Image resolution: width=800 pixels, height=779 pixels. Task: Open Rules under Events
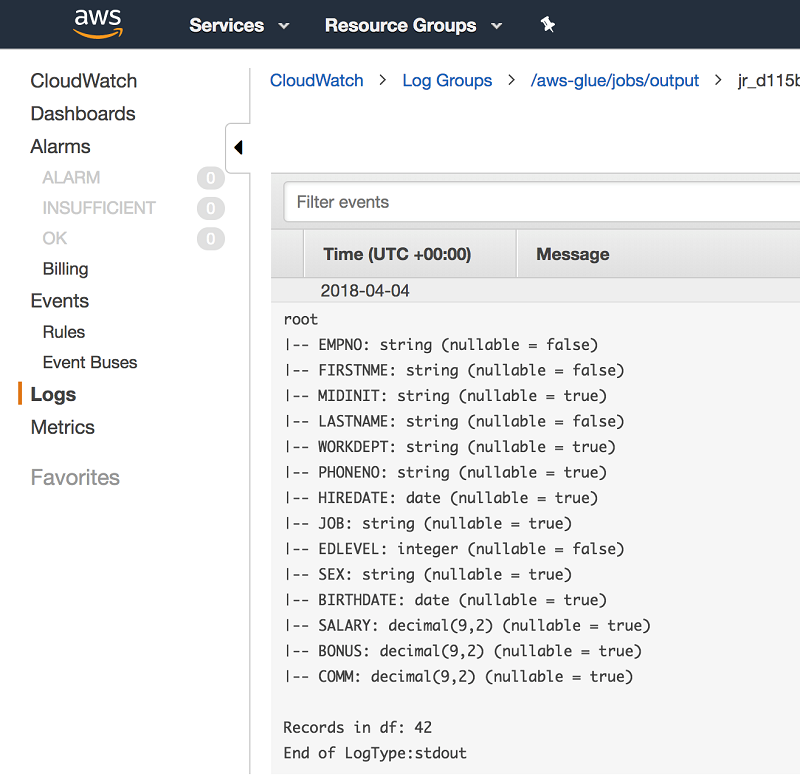(64, 332)
